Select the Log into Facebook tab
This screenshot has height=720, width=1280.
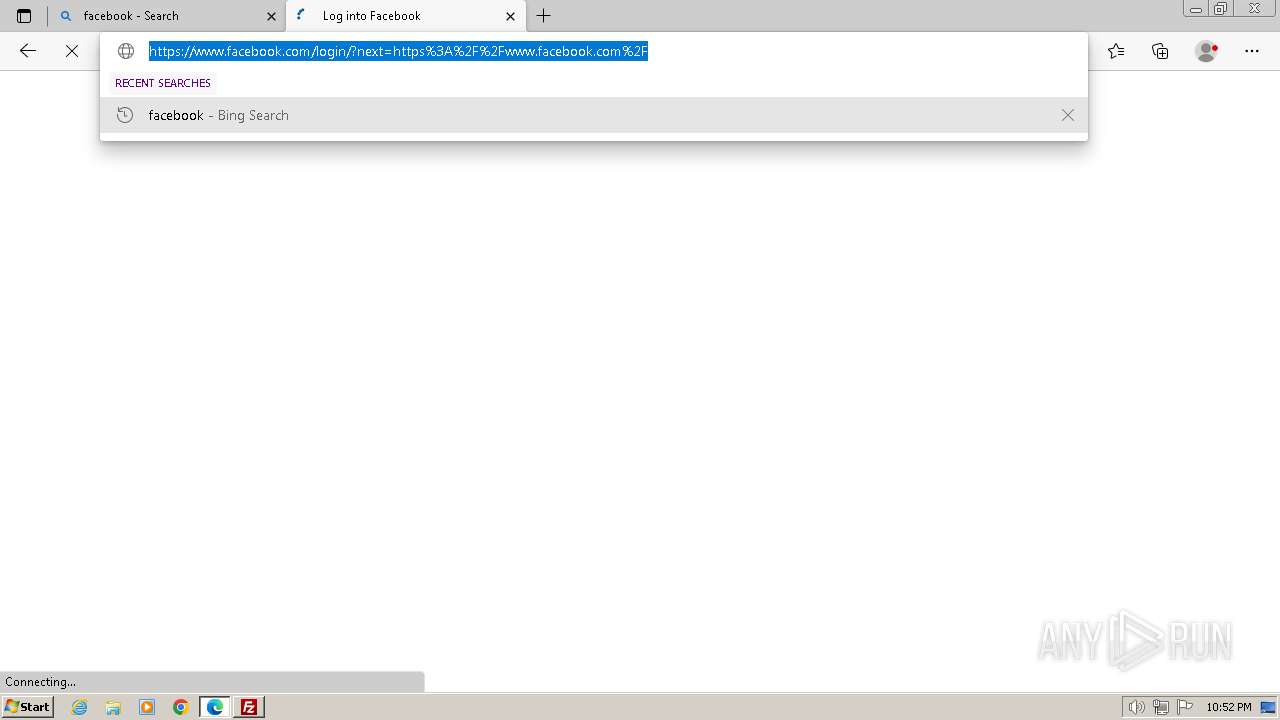point(406,16)
